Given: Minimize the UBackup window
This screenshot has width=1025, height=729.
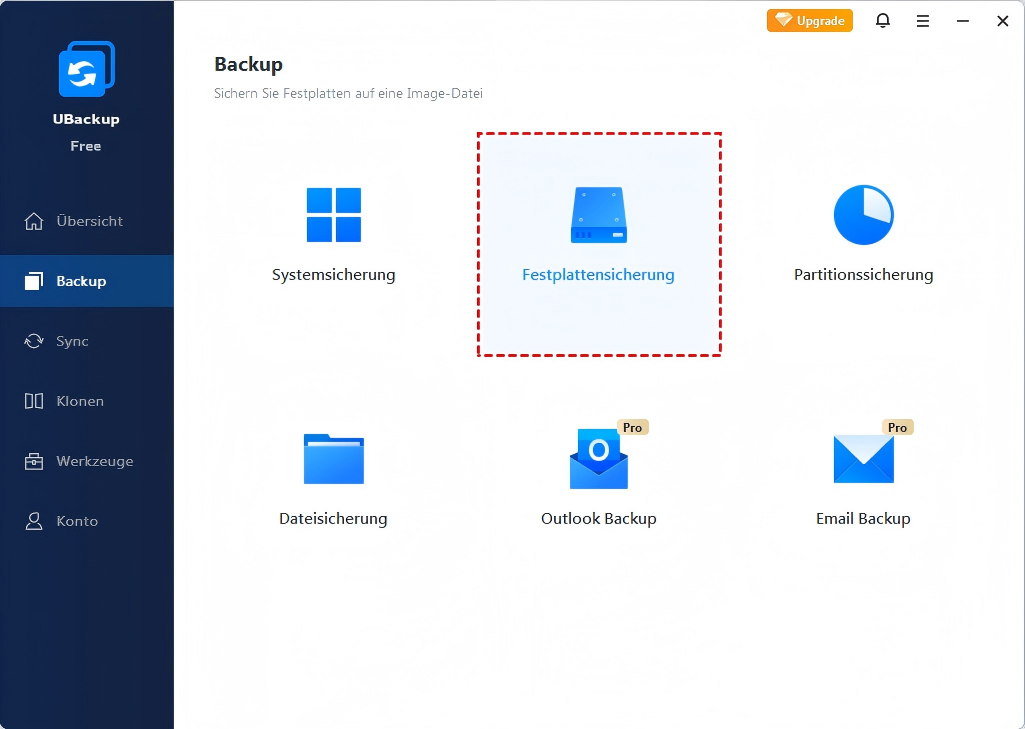Looking at the screenshot, I should tap(963, 21).
